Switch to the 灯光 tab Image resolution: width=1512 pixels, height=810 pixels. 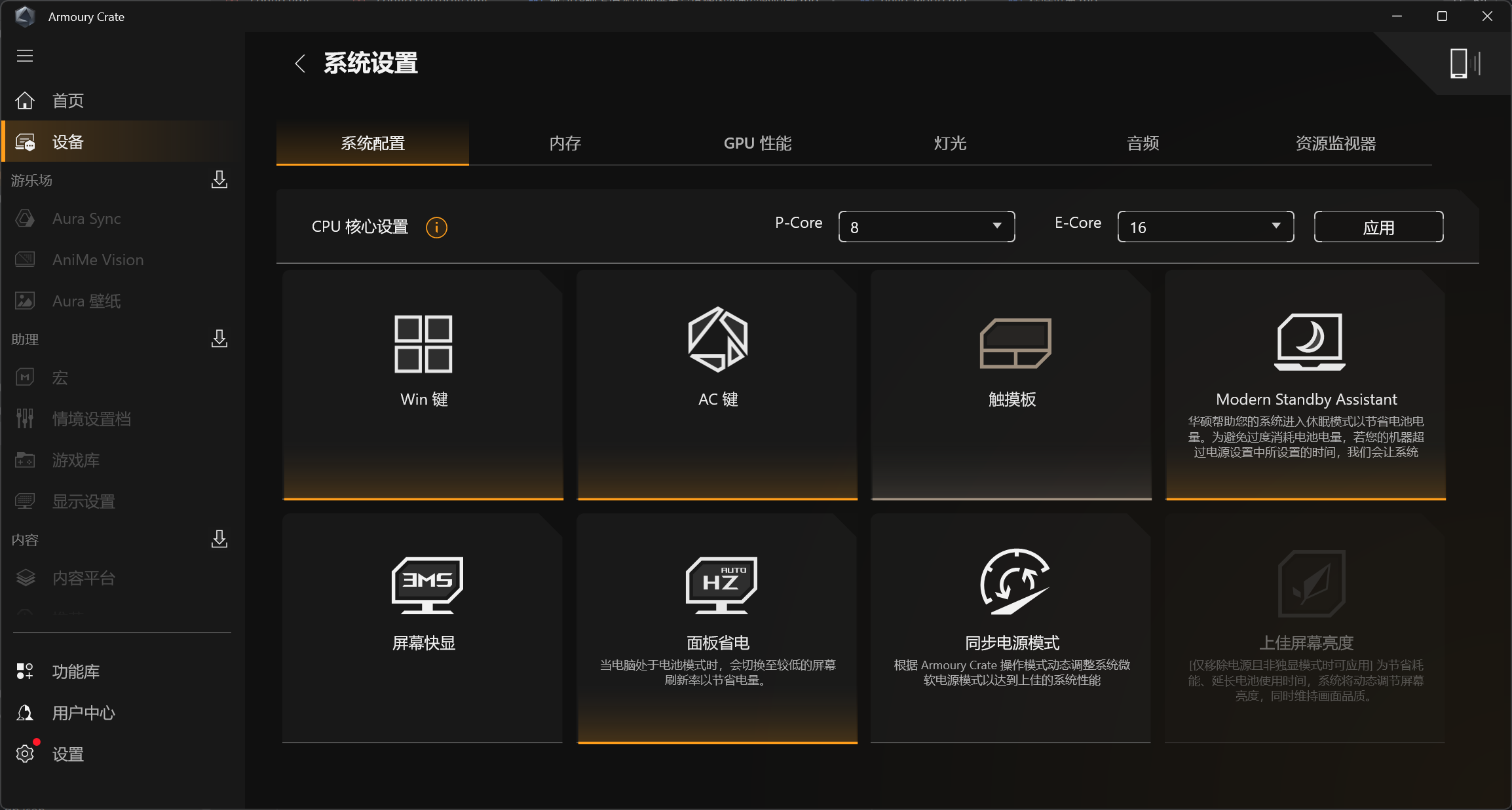click(x=951, y=143)
